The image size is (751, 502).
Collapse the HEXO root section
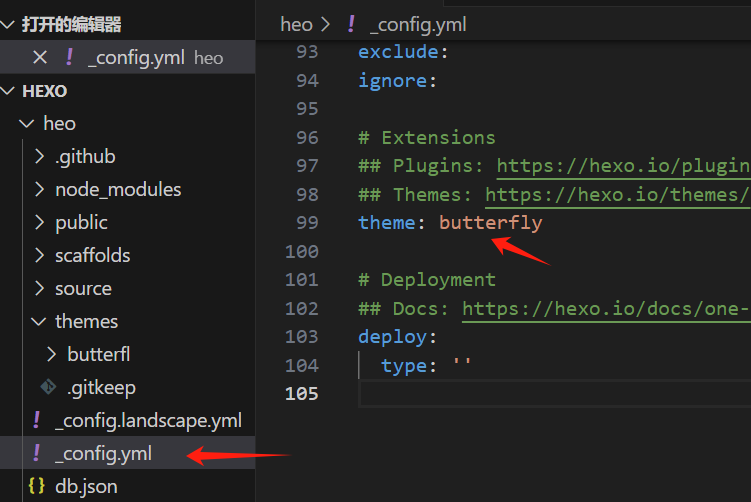click(8, 91)
